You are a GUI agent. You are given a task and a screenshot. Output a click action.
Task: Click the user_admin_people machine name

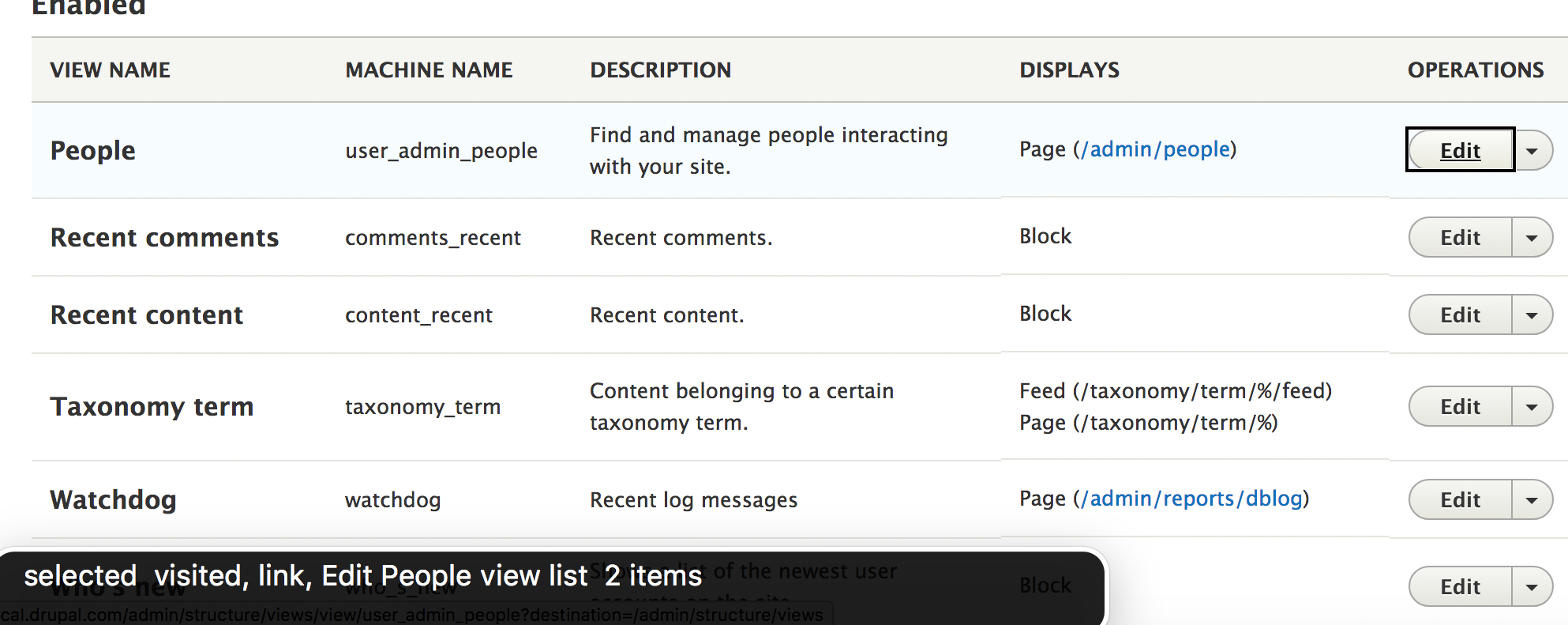coord(441,150)
